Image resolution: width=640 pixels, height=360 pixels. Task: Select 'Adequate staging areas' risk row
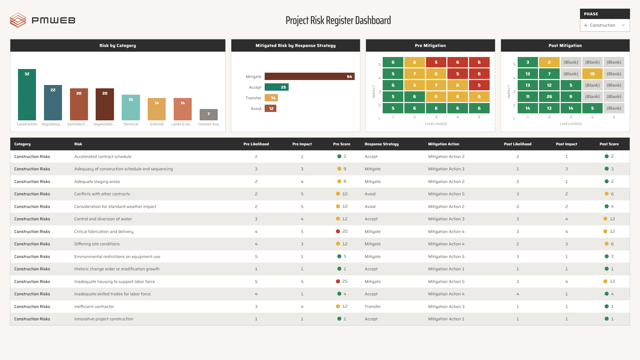tap(320, 181)
